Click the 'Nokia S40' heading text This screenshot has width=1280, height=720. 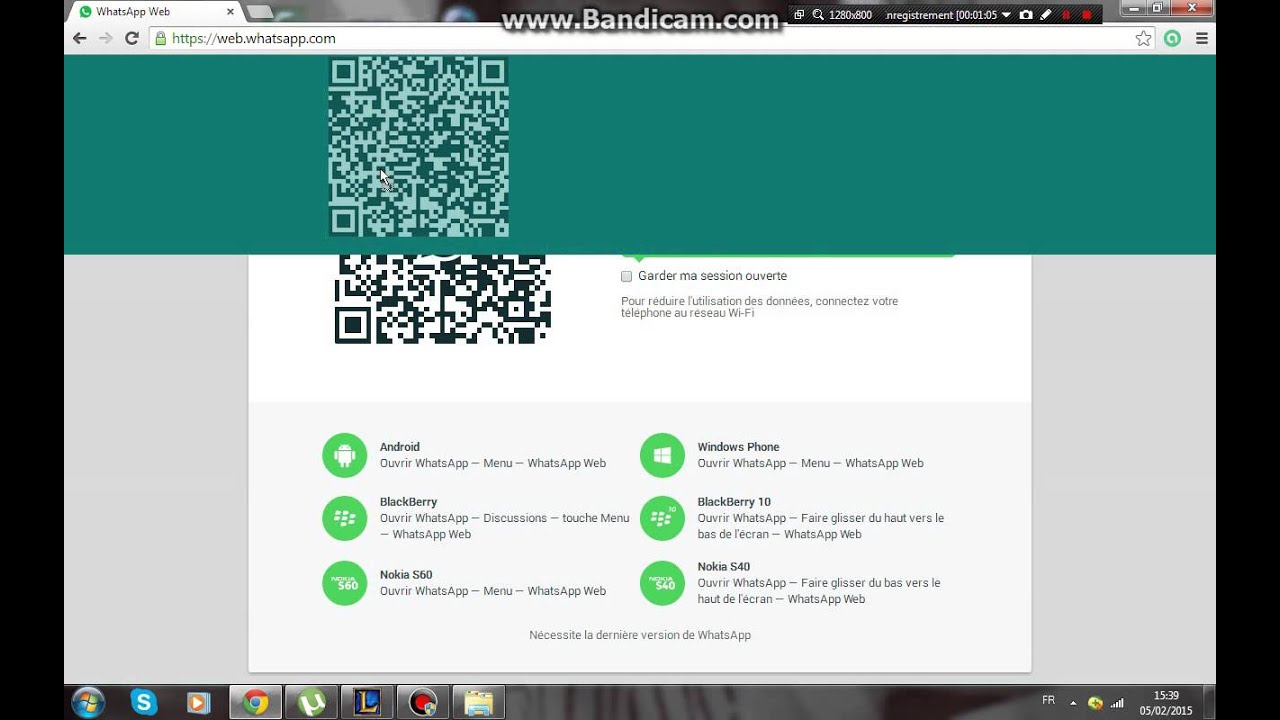724,567
